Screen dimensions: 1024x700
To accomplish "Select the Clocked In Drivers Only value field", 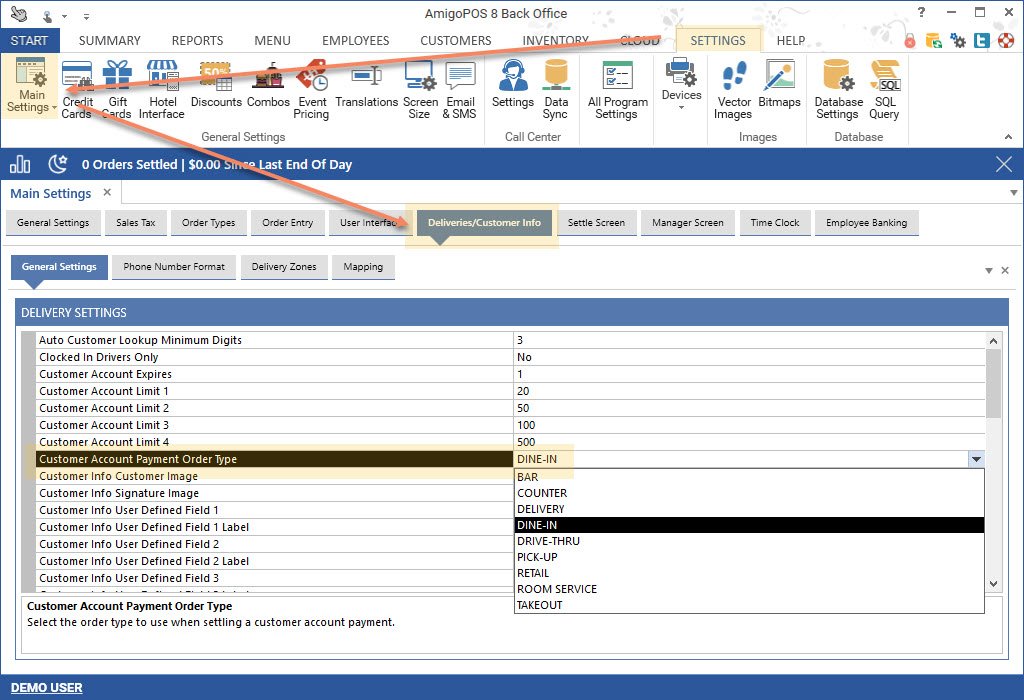I will 748,357.
